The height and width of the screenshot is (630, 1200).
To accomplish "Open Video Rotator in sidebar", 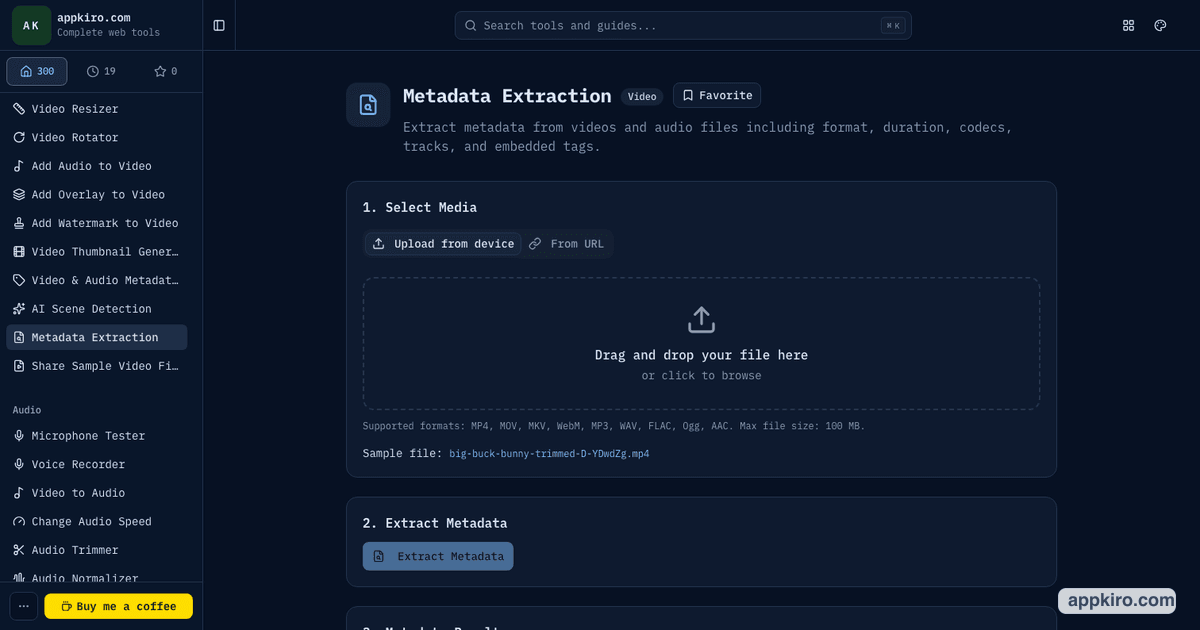I will pos(97,138).
